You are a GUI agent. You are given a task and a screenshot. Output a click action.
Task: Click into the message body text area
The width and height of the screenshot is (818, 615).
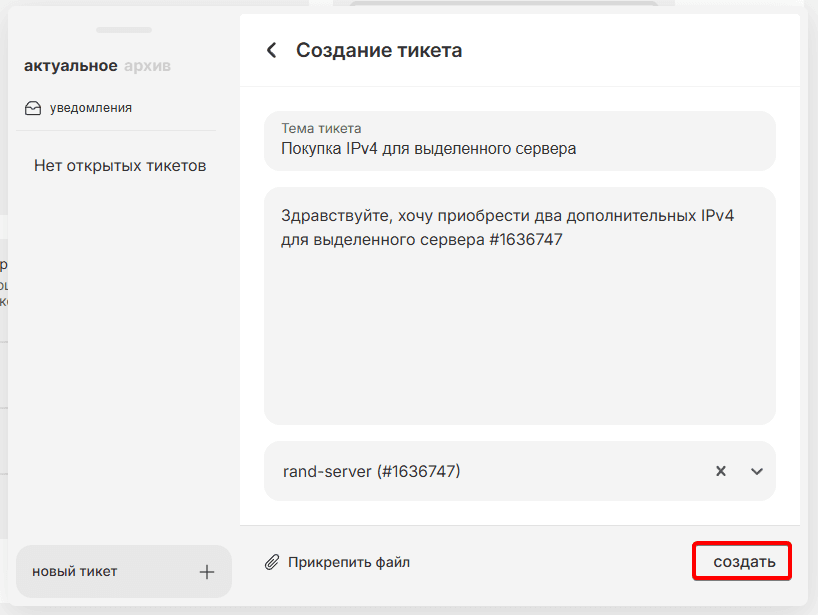point(519,340)
